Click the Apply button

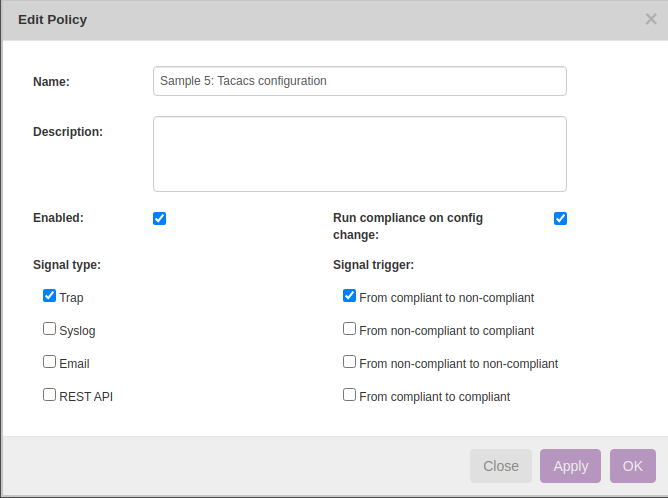click(x=570, y=466)
